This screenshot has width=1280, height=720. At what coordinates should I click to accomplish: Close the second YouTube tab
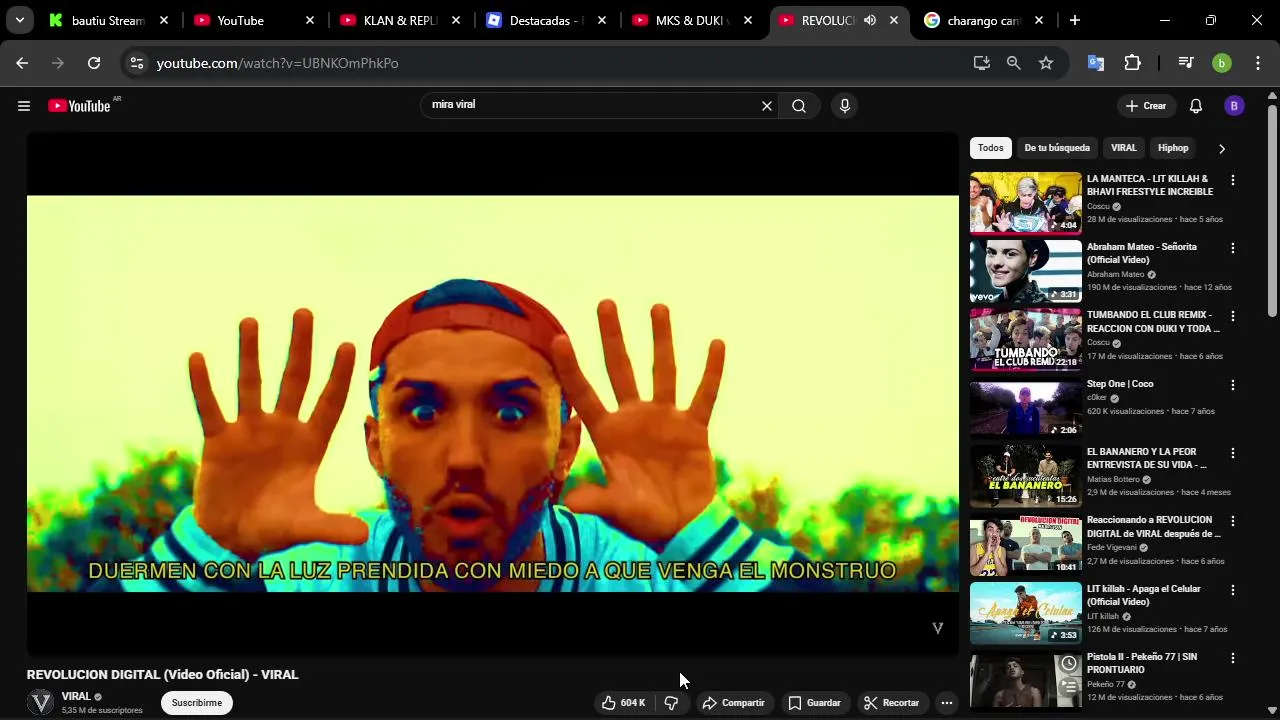pyautogui.click(x=310, y=20)
